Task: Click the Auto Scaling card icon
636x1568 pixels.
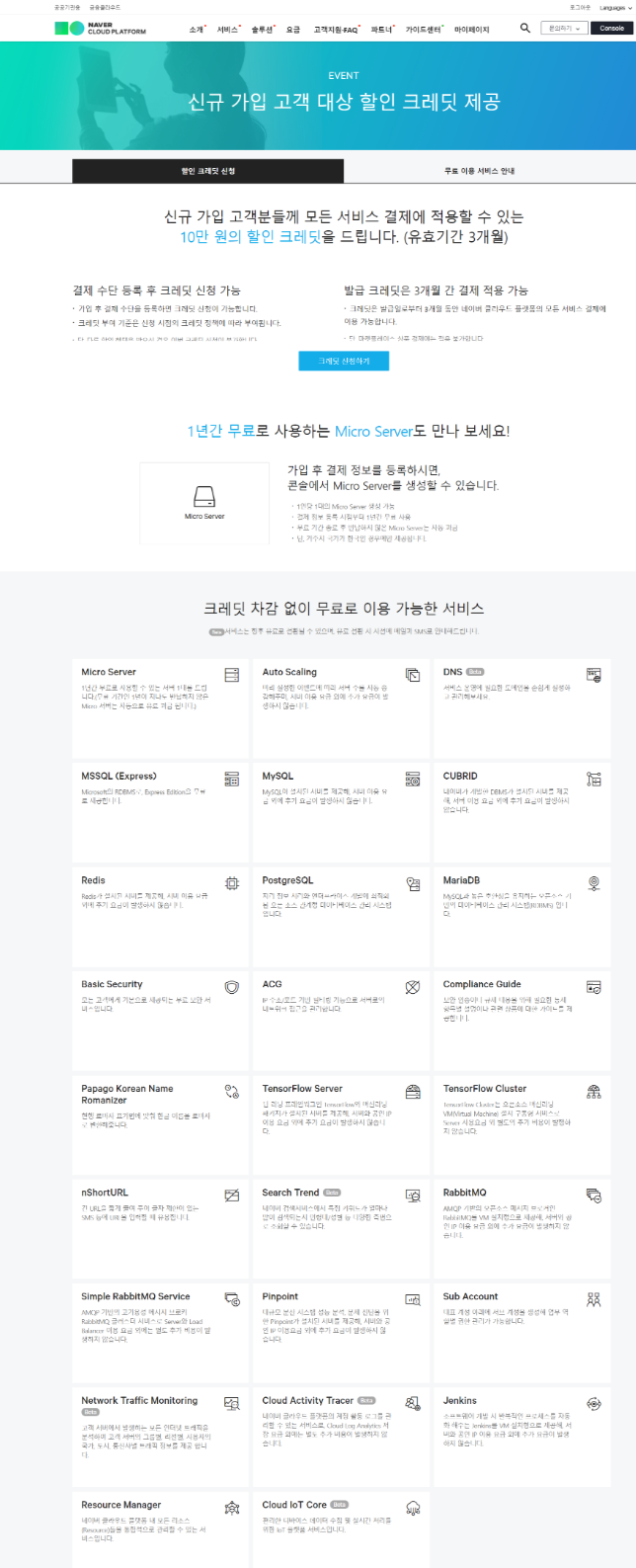Action: (x=413, y=675)
